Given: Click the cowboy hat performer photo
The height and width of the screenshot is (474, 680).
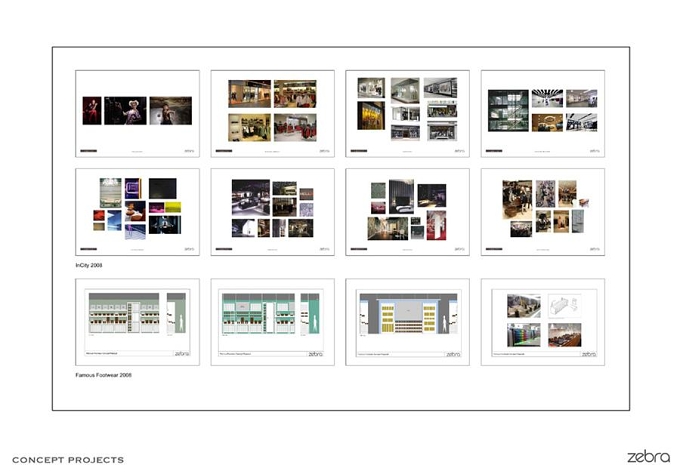Looking at the screenshot, I should pos(125,111).
